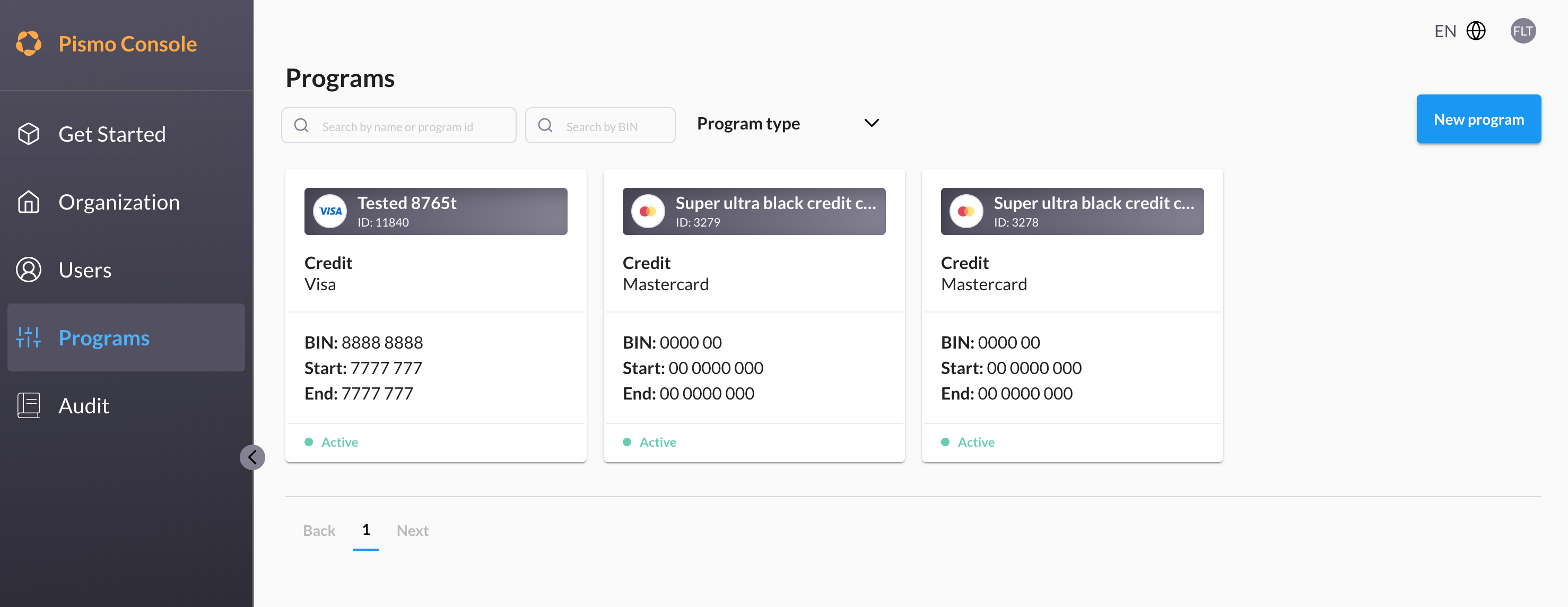Open the EN language selector

click(1445, 31)
